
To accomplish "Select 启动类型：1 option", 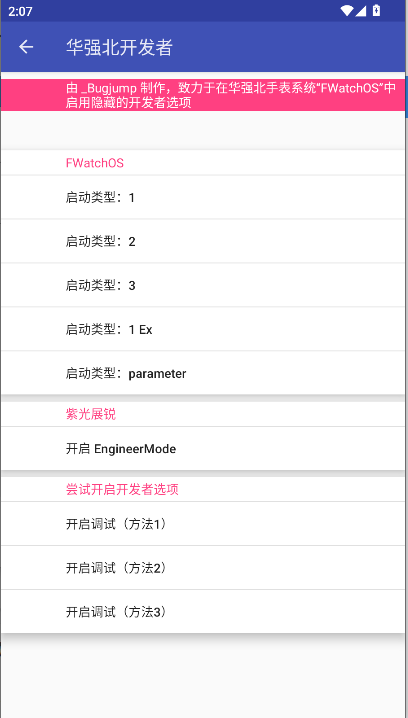I will tap(203, 197).
